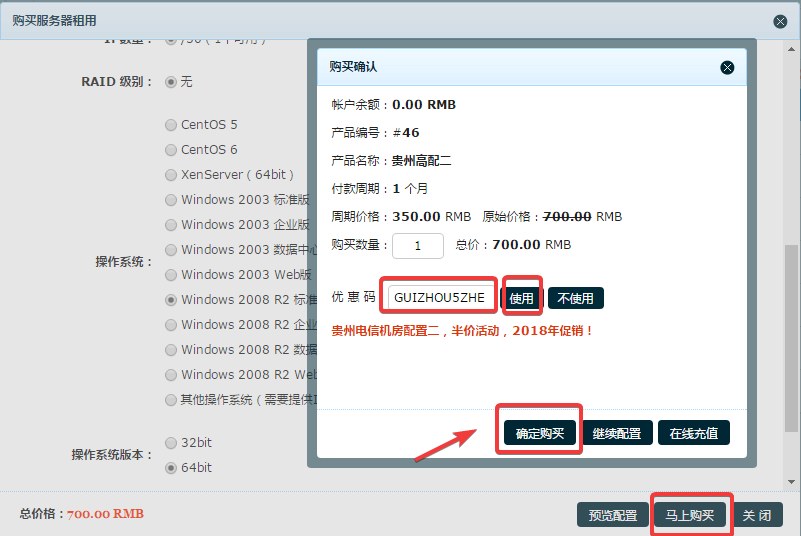
Task: Click the 优惠码 coupon code field
Action: point(439,298)
